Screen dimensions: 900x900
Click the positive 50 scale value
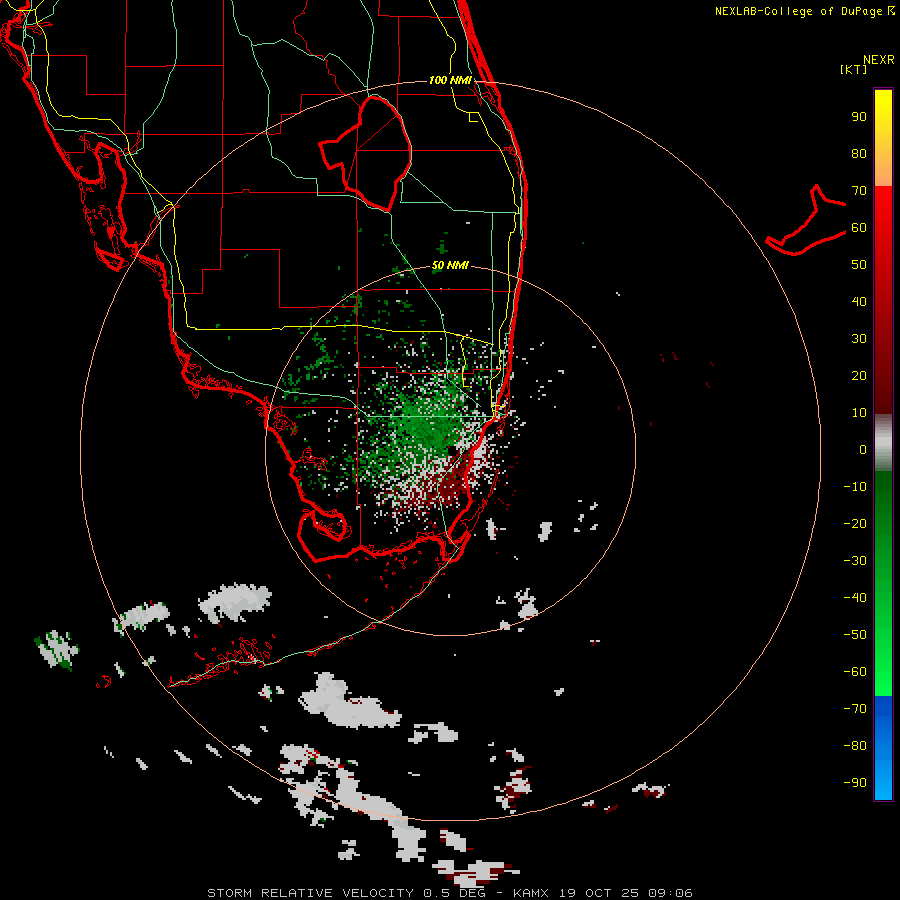coord(859,265)
